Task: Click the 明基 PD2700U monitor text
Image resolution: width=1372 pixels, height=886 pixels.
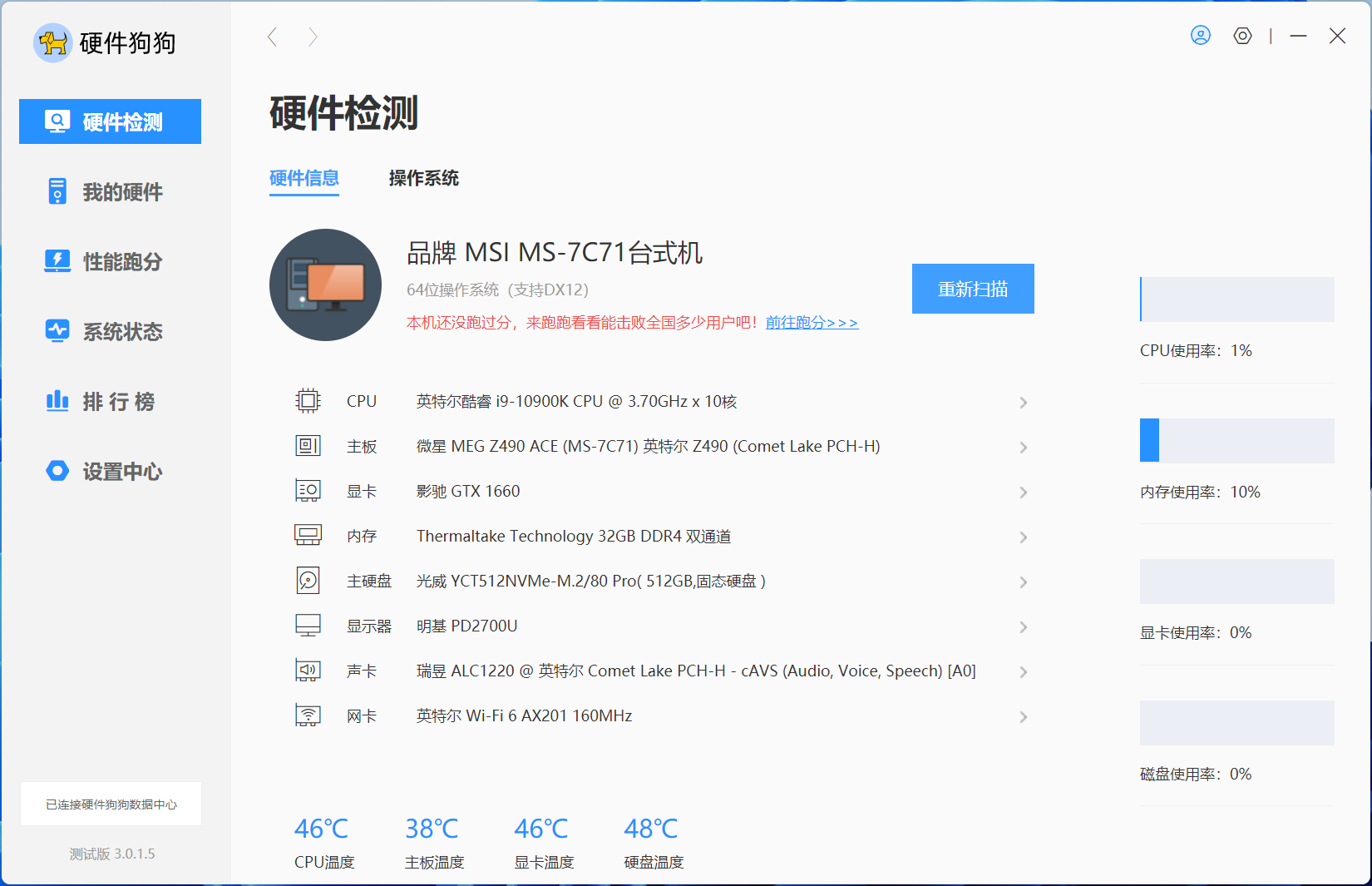Action: click(x=467, y=626)
